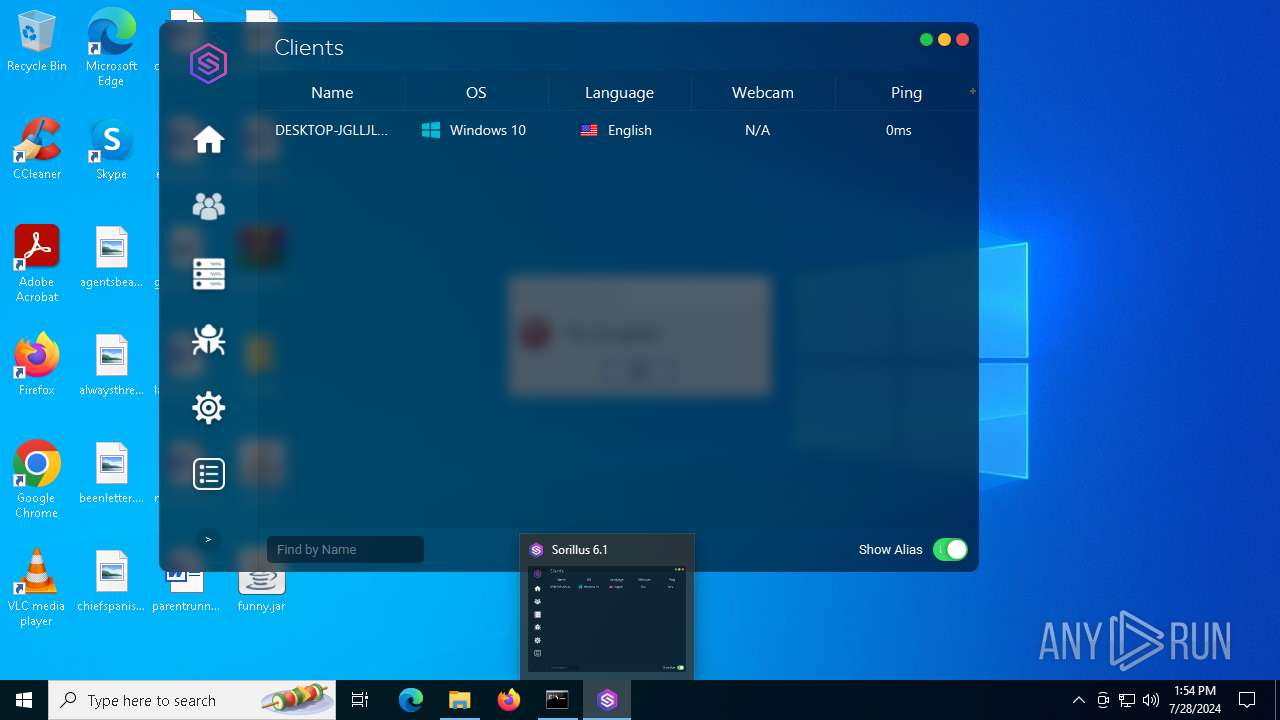Expand the sidebar with the arrow button
This screenshot has width=1280, height=720.
click(208, 539)
